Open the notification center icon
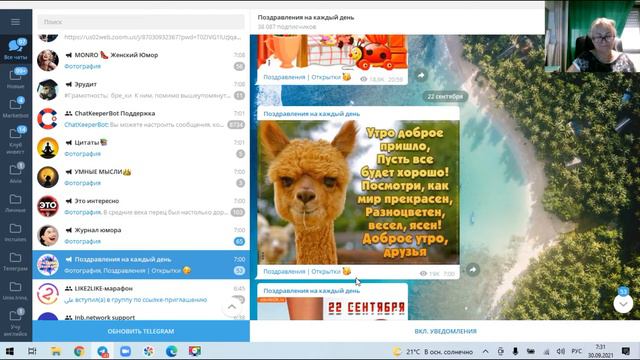640x360 pixels. tap(625, 351)
